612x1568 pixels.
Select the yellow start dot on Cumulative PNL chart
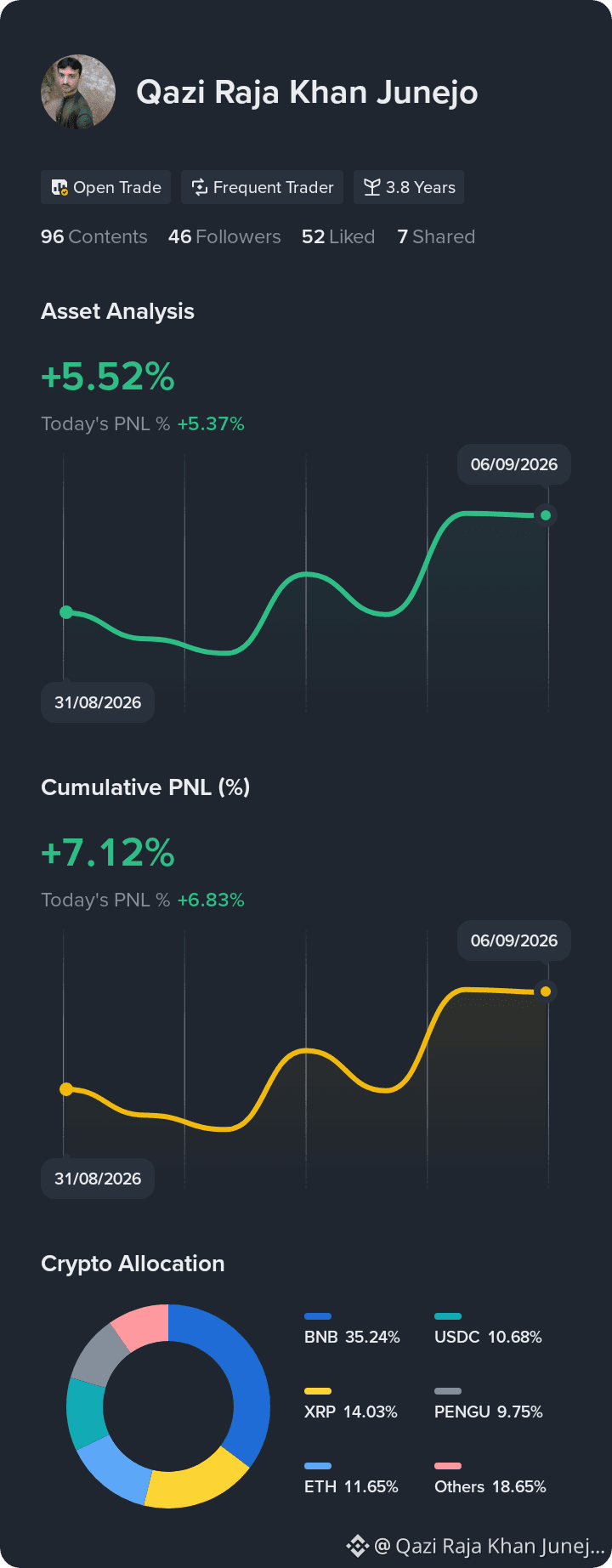pyautogui.click(x=66, y=1089)
